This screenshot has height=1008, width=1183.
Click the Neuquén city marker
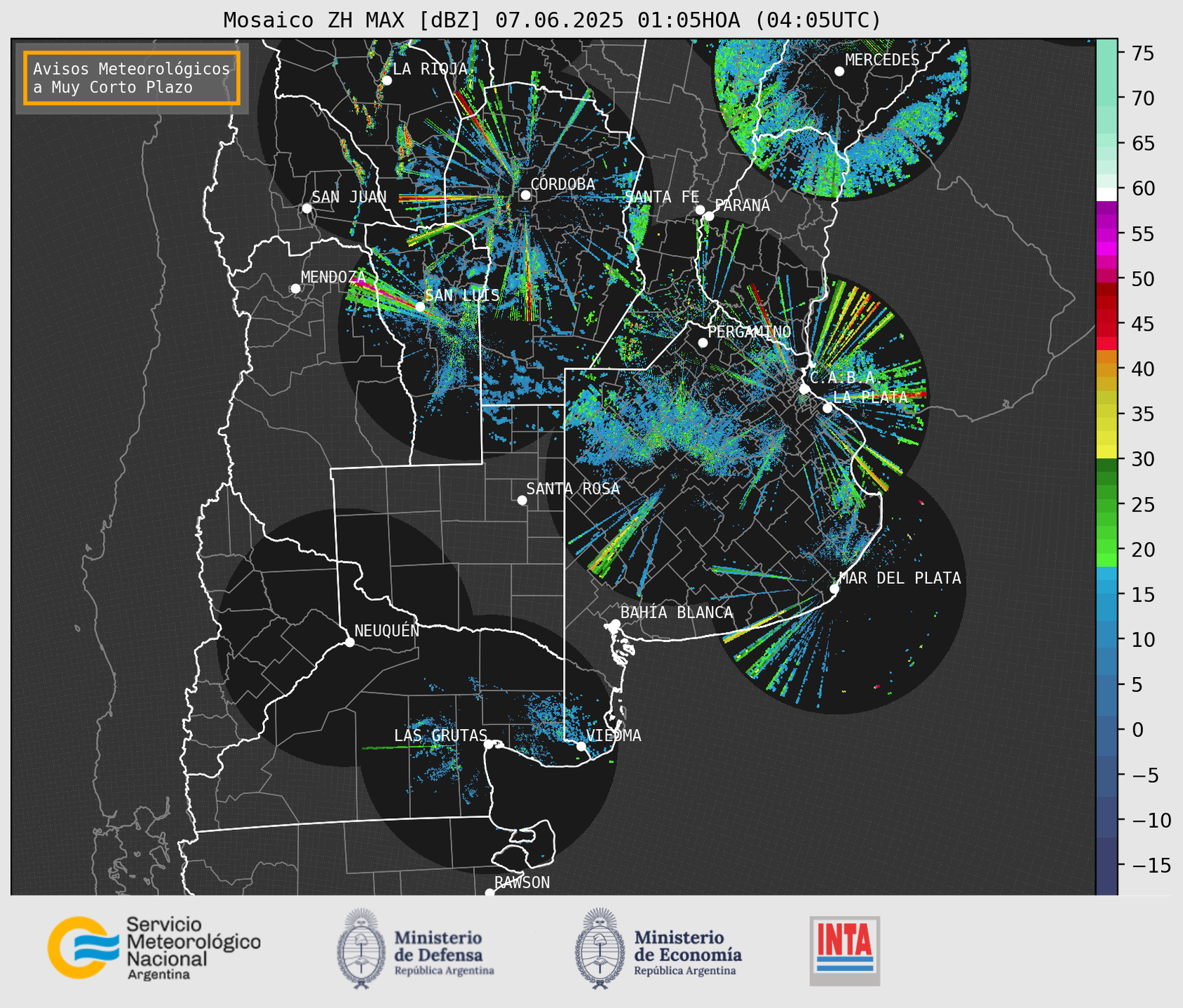(x=349, y=642)
